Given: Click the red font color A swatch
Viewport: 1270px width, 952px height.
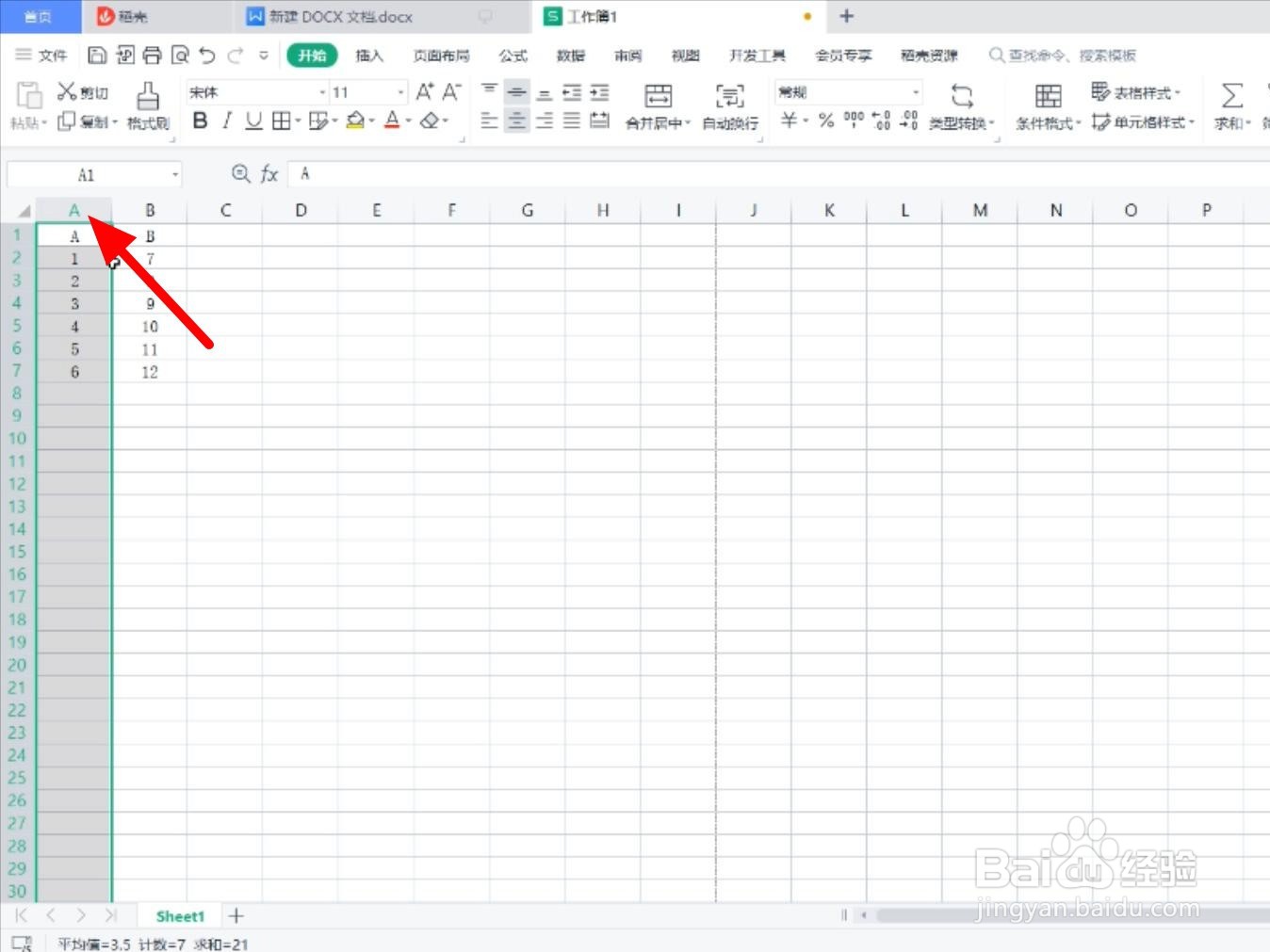Looking at the screenshot, I should coord(392,121).
